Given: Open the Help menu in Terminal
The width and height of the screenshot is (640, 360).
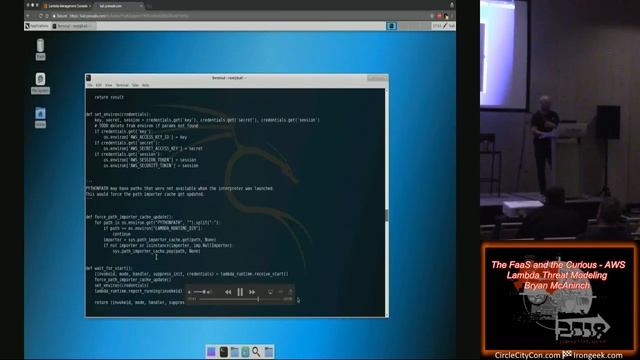Looking at the screenshot, I should [x=145, y=85].
